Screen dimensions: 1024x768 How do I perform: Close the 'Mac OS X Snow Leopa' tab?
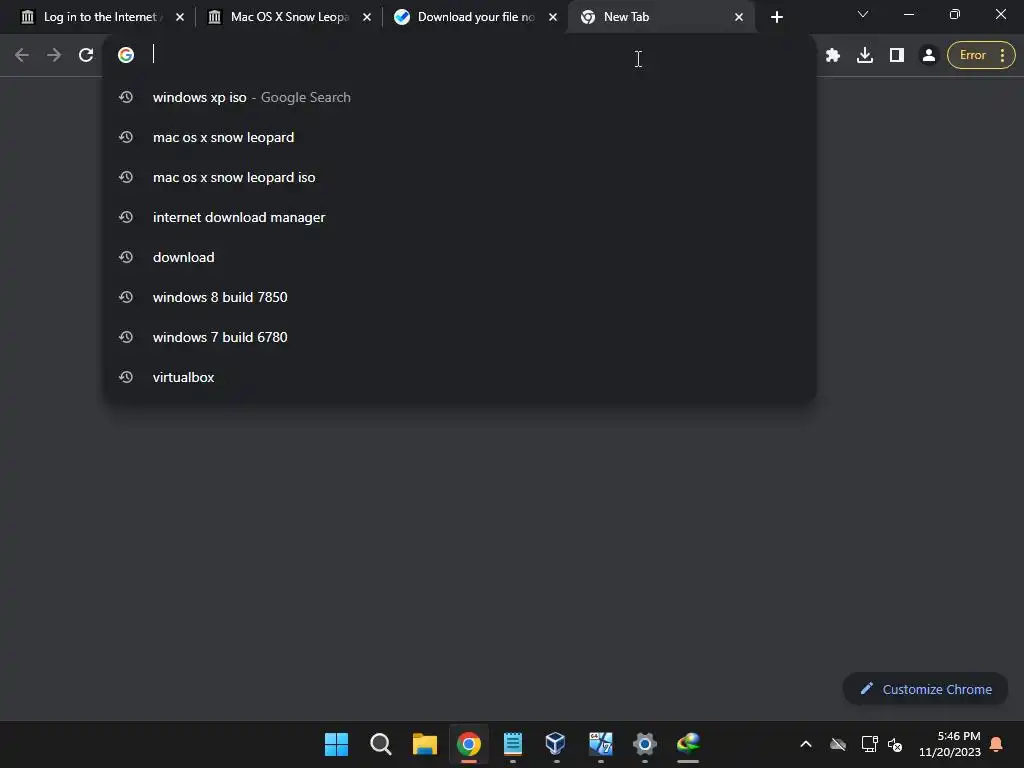click(367, 17)
